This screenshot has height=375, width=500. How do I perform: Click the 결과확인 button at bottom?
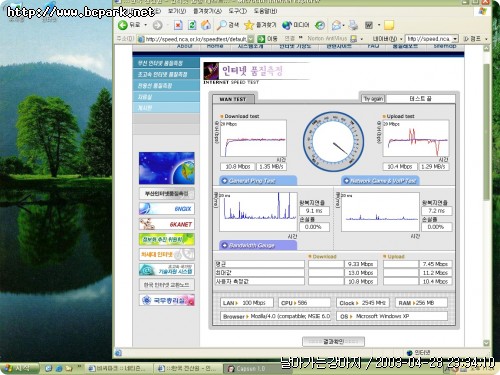pyautogui.click(x=333, y=341)
